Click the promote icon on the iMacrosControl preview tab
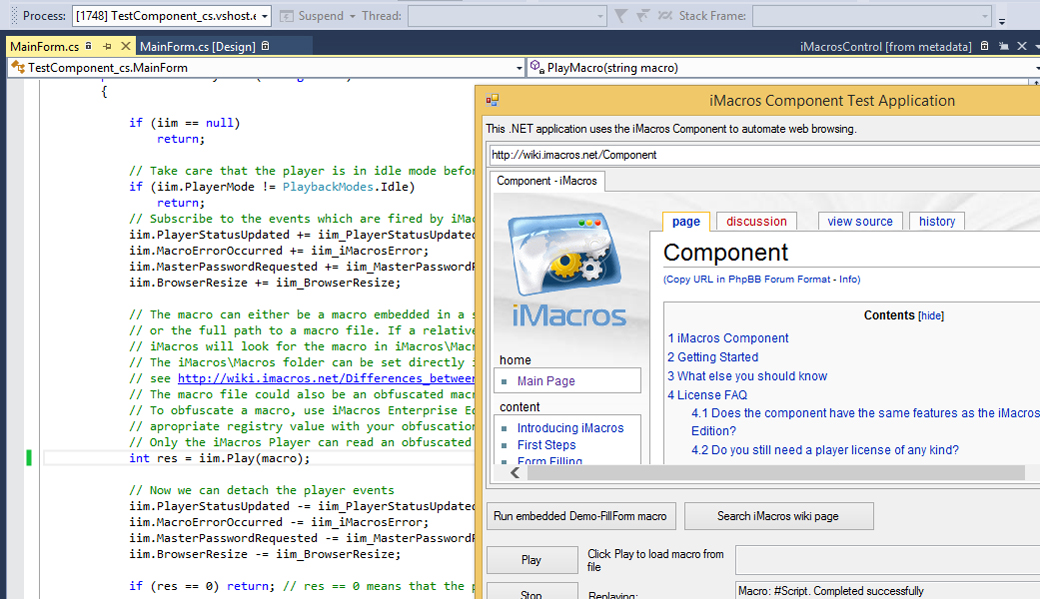 click(1004, 46)
